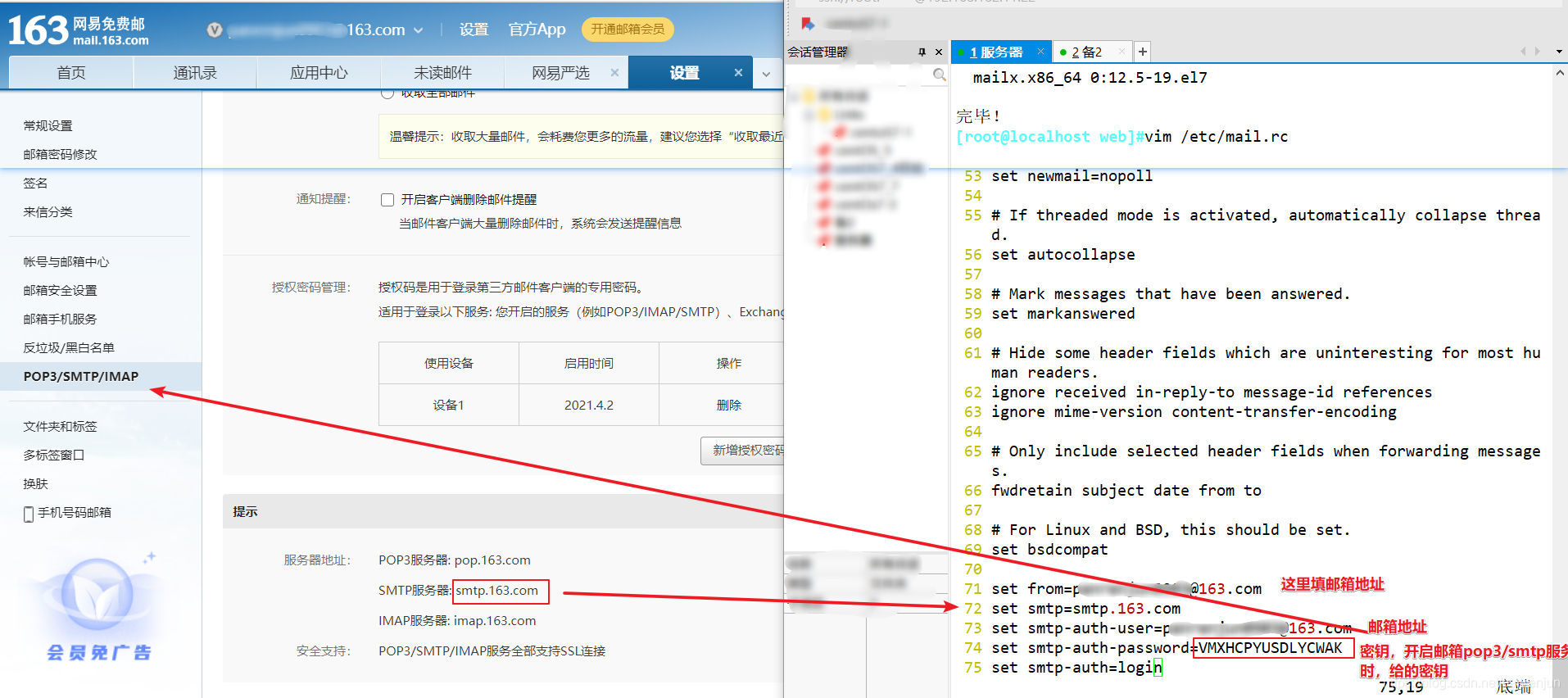Viewport: 1568px width, 698px height.
Task: Open 文件夹和标签 settings
Action: (60, 426)
